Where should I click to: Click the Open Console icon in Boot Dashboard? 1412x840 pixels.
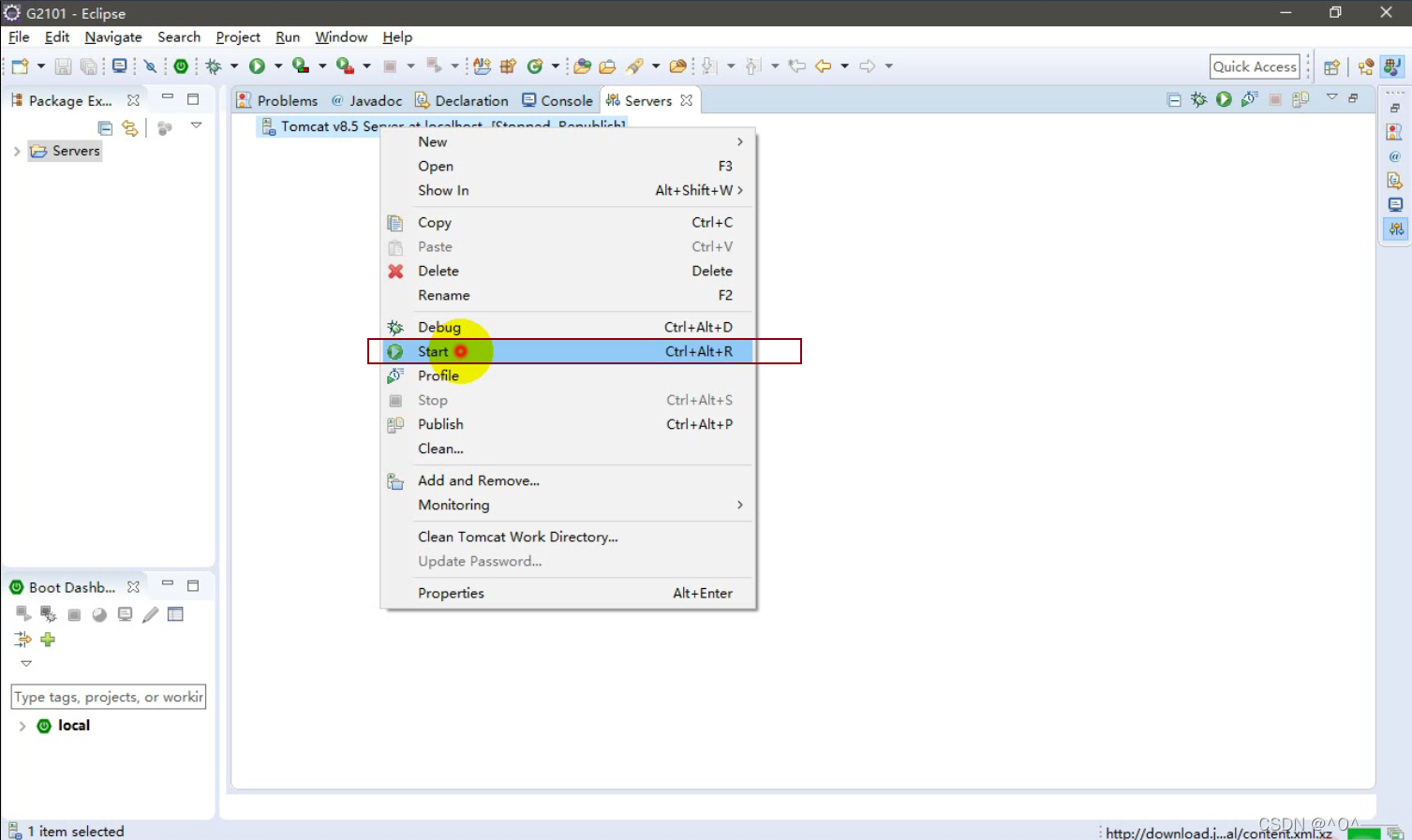125,615
